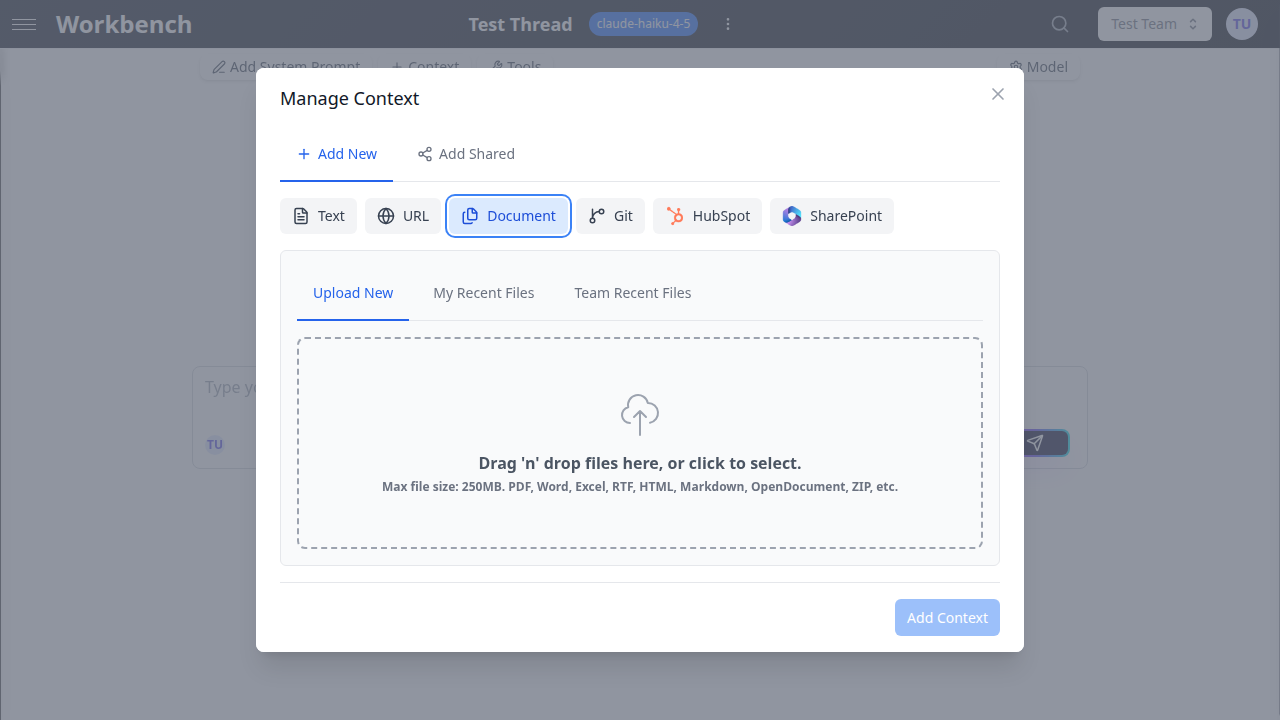
Task: Click the file drop zone to select files
Action: click(640, 443)
